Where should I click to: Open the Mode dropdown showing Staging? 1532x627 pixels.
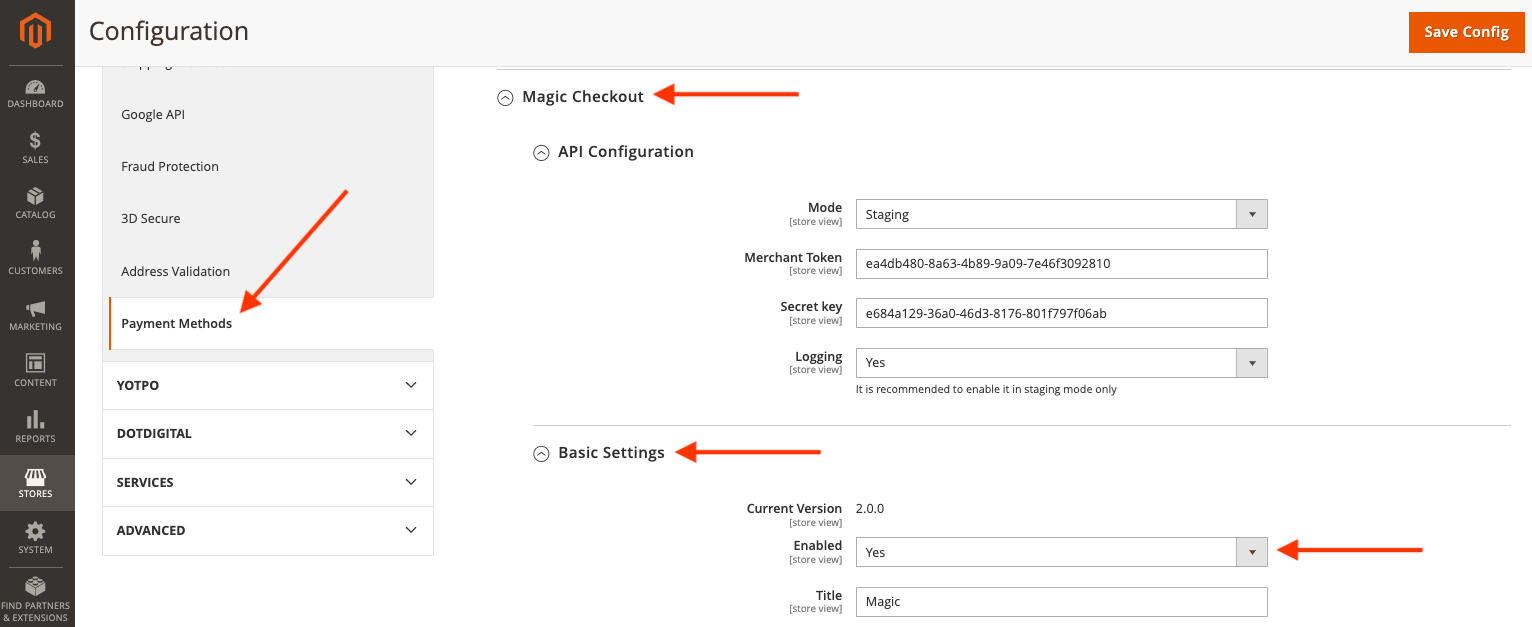pos(1062,214)
